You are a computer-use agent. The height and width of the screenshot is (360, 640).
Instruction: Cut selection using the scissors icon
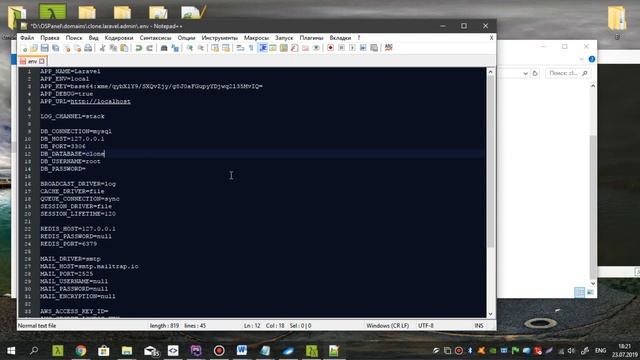click(x=102, y=48)
